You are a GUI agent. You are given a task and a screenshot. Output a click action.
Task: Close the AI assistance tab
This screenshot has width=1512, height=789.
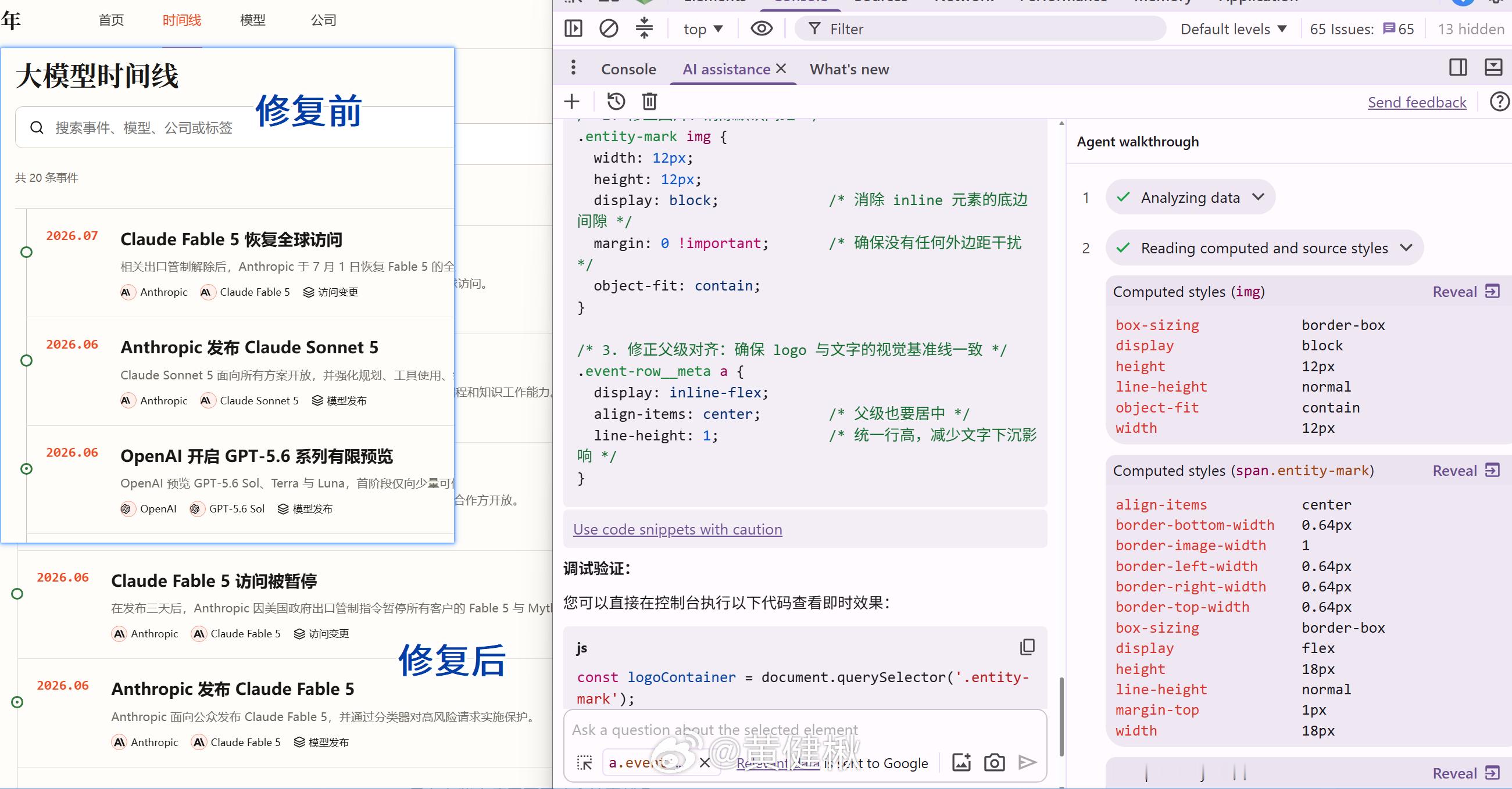click(x=781, y=69)
